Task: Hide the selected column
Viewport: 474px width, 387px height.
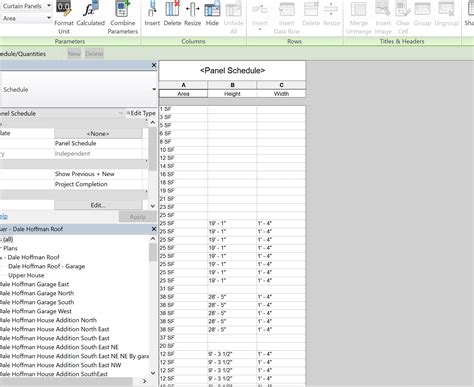Action: tap(212, 14)
